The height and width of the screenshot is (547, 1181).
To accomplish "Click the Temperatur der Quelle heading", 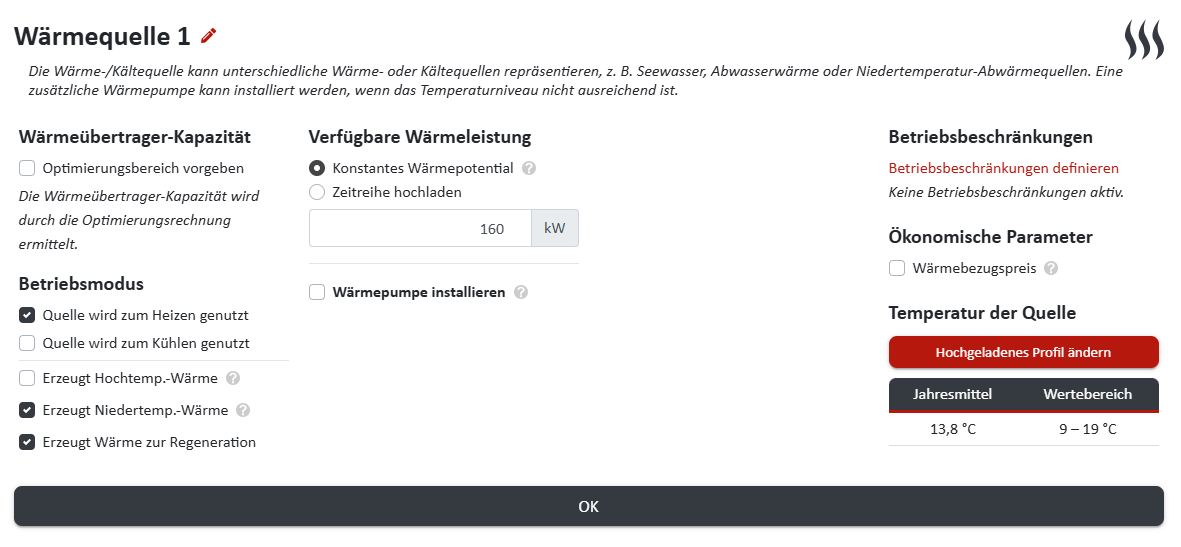I will (982, 313).
